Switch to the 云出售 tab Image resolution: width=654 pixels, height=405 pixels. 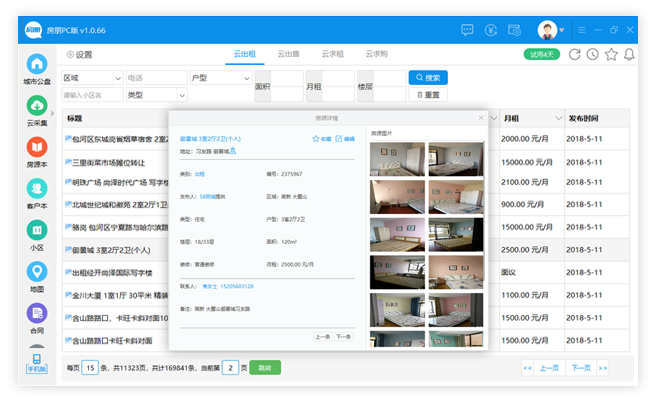point(288,54)
